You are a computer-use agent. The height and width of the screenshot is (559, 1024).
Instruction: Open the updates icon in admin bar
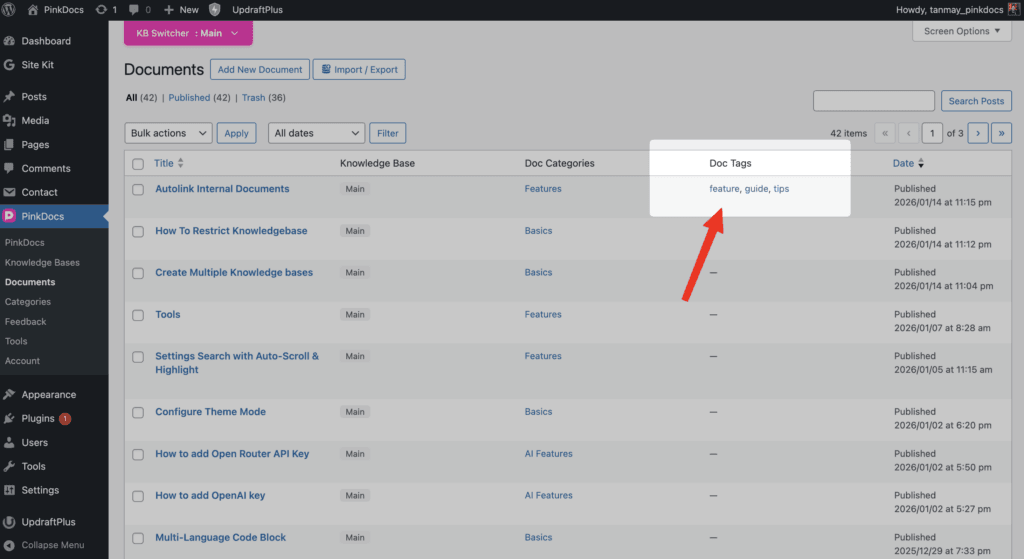[101, 10]
